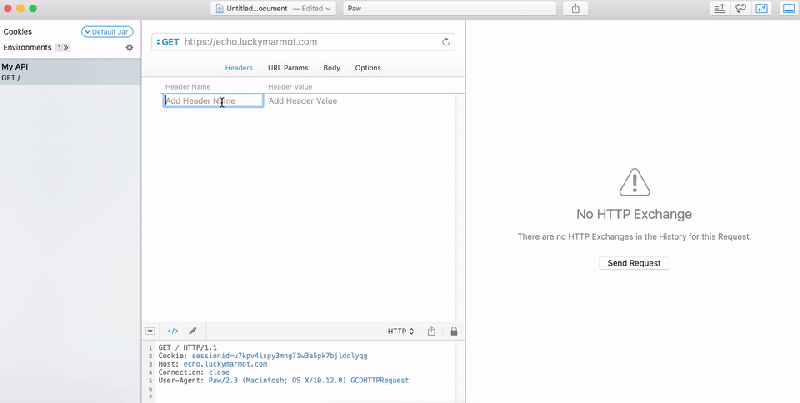Open the document title dropdown
The height and width of the screenshot is (403, 800).
pos(273,8)
